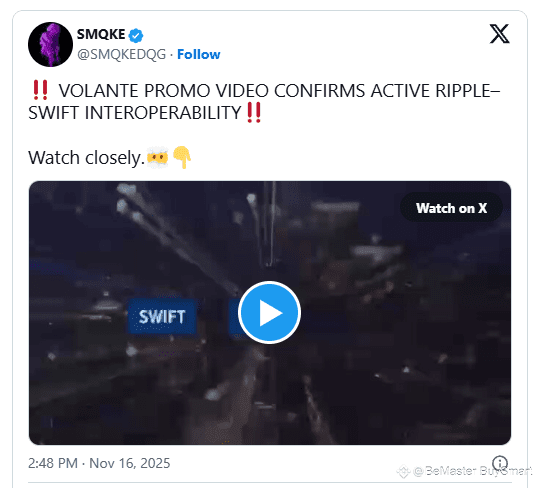This screenshot has width=540, height=488.
Task: Click the BeMaster BuySmart watermark text
Action: click(472, 470)
